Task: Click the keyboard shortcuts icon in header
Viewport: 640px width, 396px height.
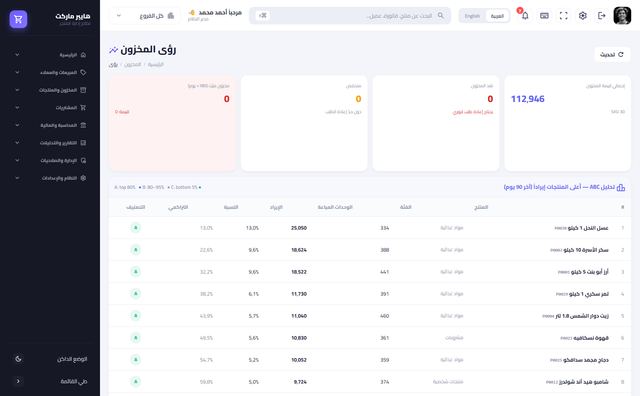Action: 544,16
